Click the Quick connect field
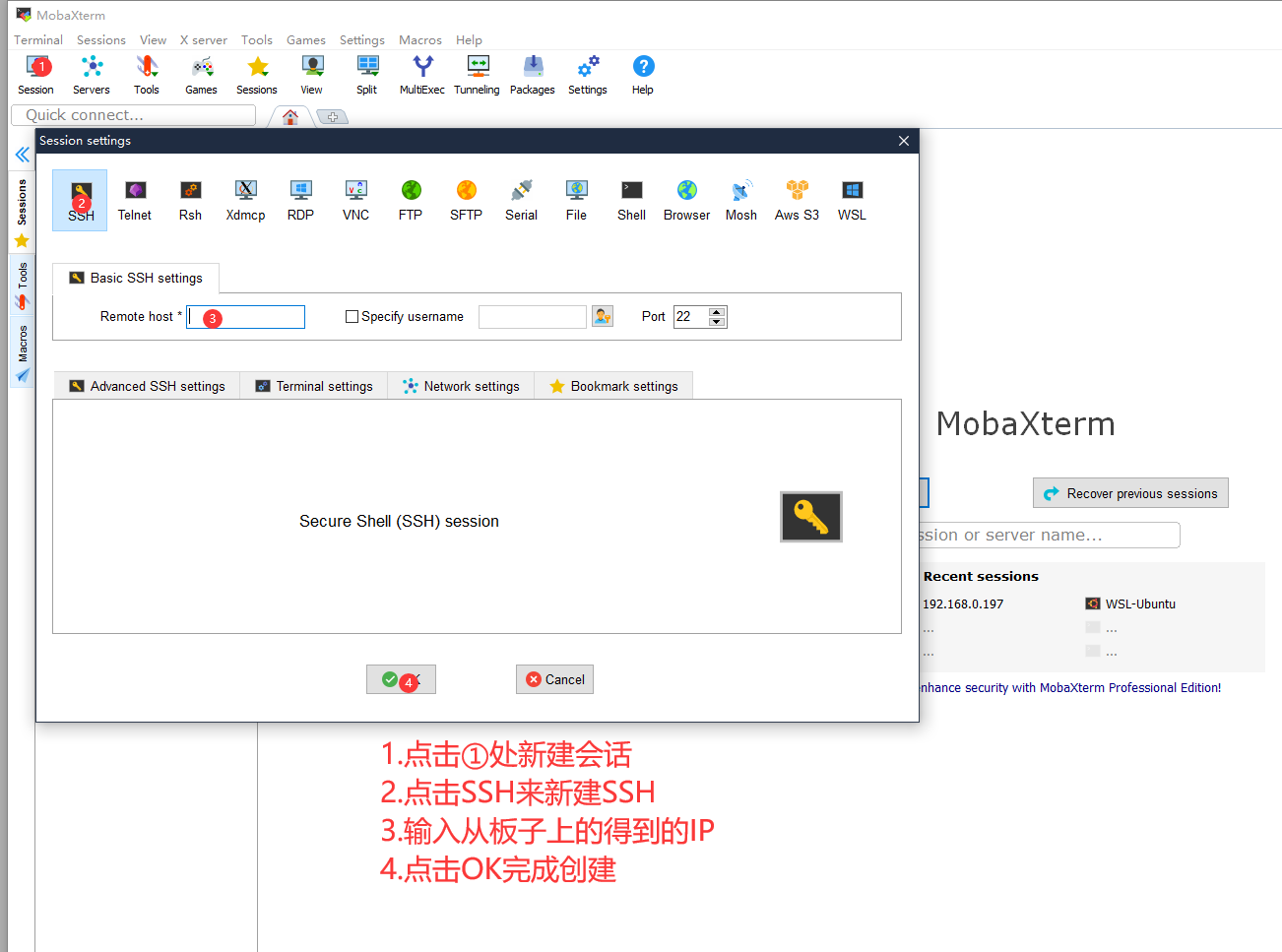 (133, 115)
